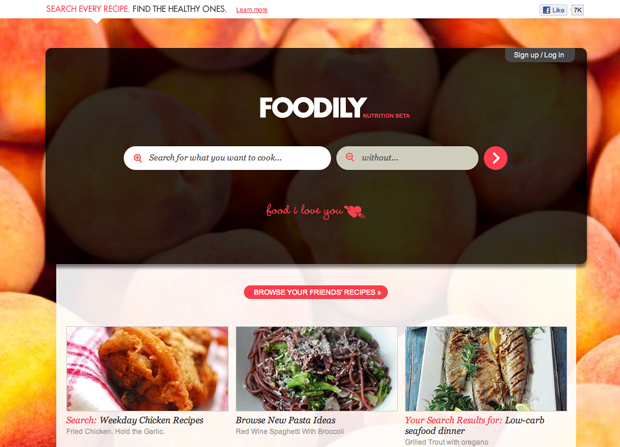Submit search with the red arrow button
Viewport: 620px width, 447px height.
pyautogui.click(x=495, y=158)
